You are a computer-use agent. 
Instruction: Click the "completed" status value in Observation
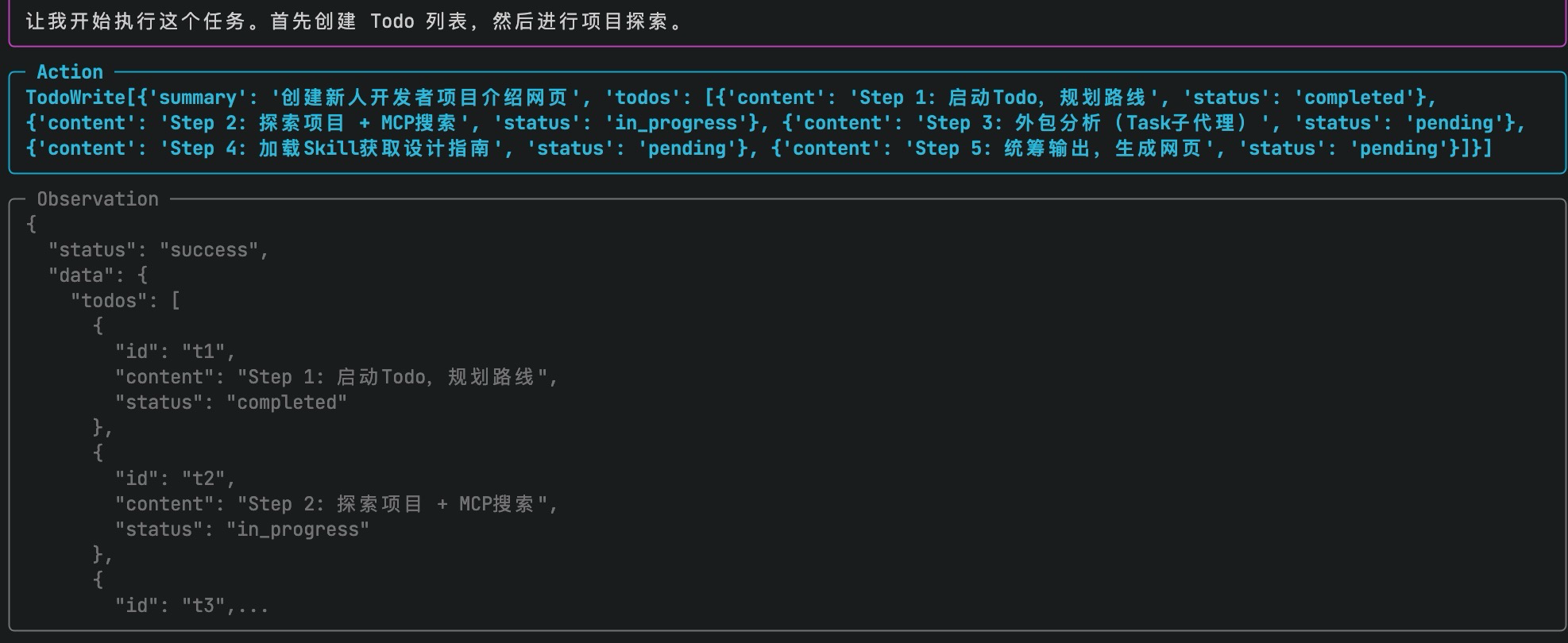coord(287,402)
